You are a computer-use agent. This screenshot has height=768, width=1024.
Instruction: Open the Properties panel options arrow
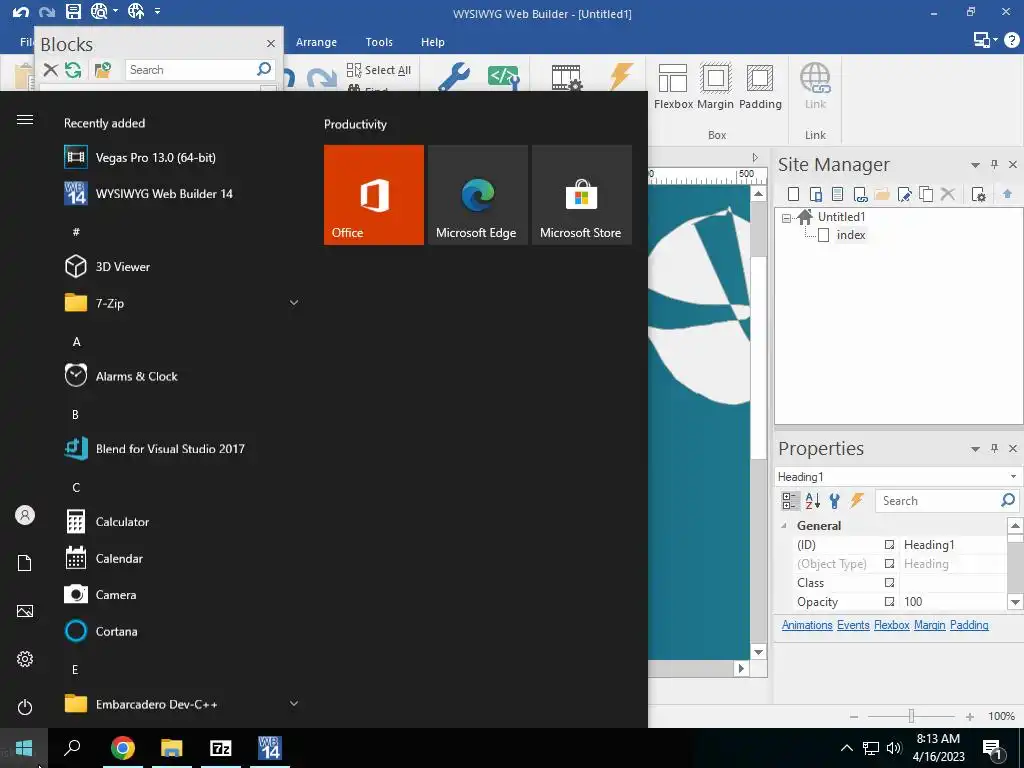coord(975,449)
